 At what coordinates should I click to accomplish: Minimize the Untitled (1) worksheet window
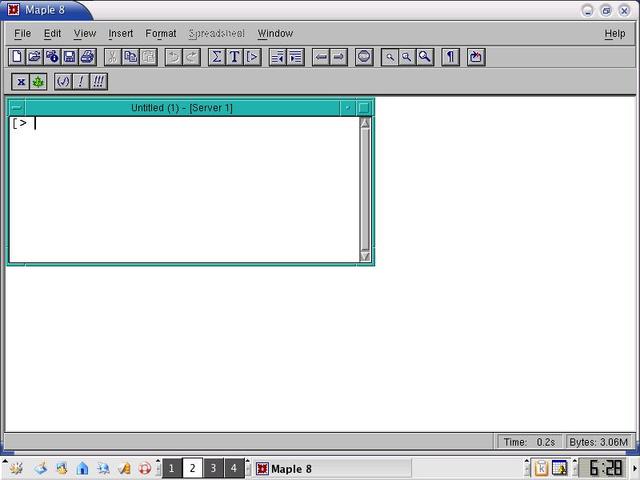348,108
